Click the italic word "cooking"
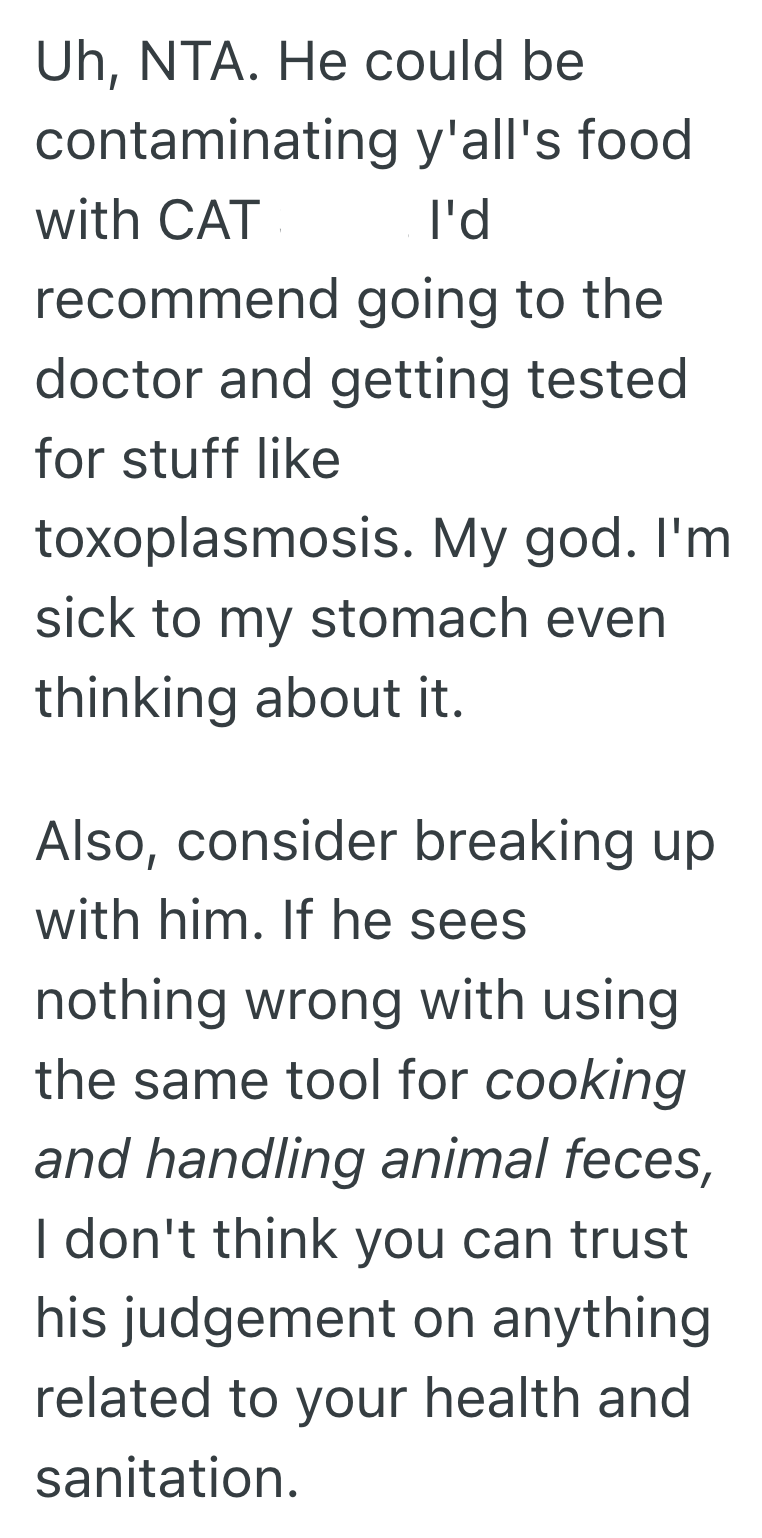 pyautogui.click(x=586, y=1080)
